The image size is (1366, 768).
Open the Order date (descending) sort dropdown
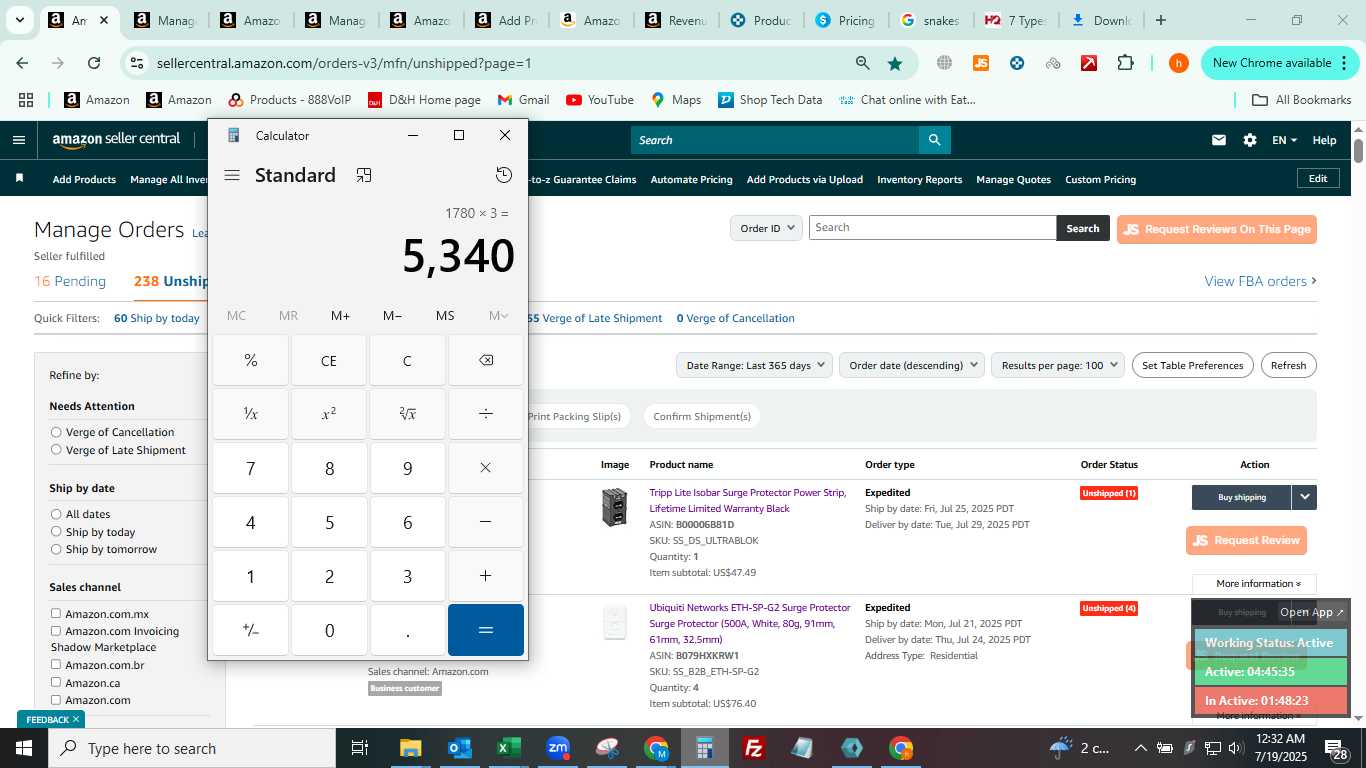click(912, 365)
